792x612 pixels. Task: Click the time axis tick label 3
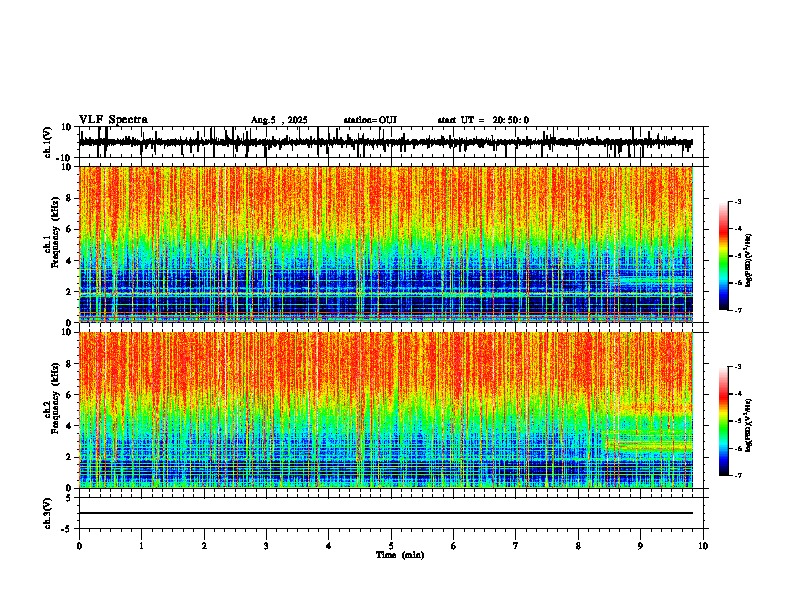[266, 546]
